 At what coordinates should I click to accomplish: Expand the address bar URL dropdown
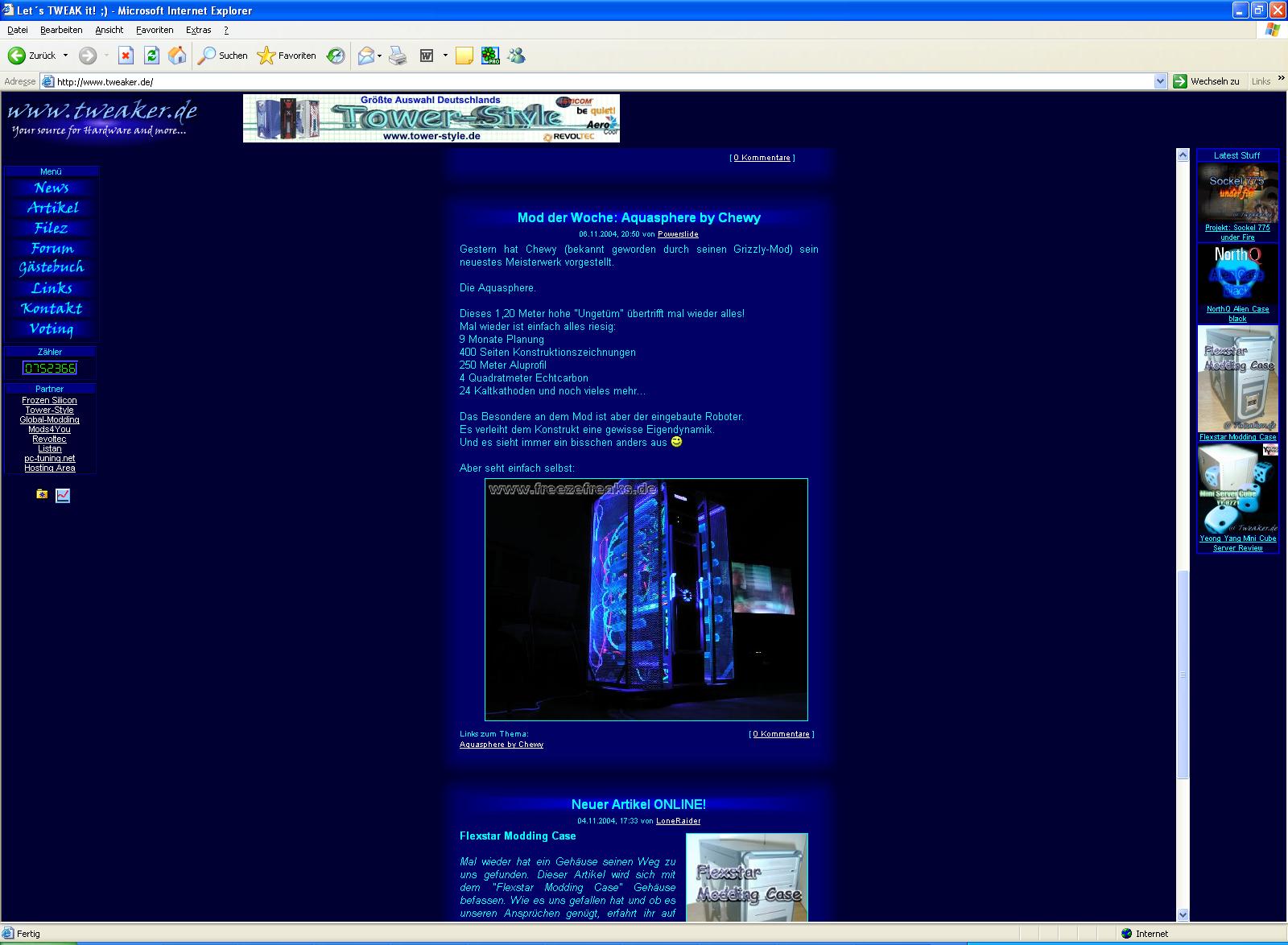[x=1160, y=81]
